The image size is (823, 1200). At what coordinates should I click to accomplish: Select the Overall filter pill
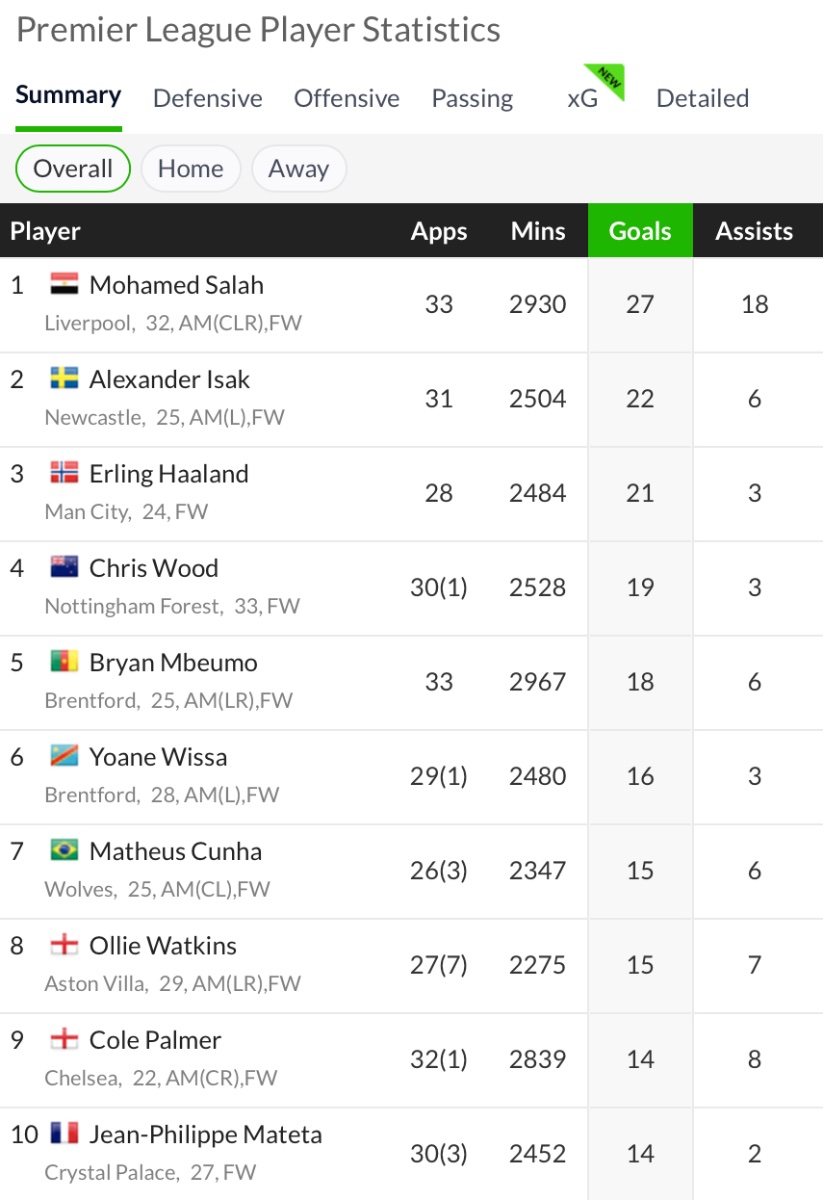pos(73,168)
